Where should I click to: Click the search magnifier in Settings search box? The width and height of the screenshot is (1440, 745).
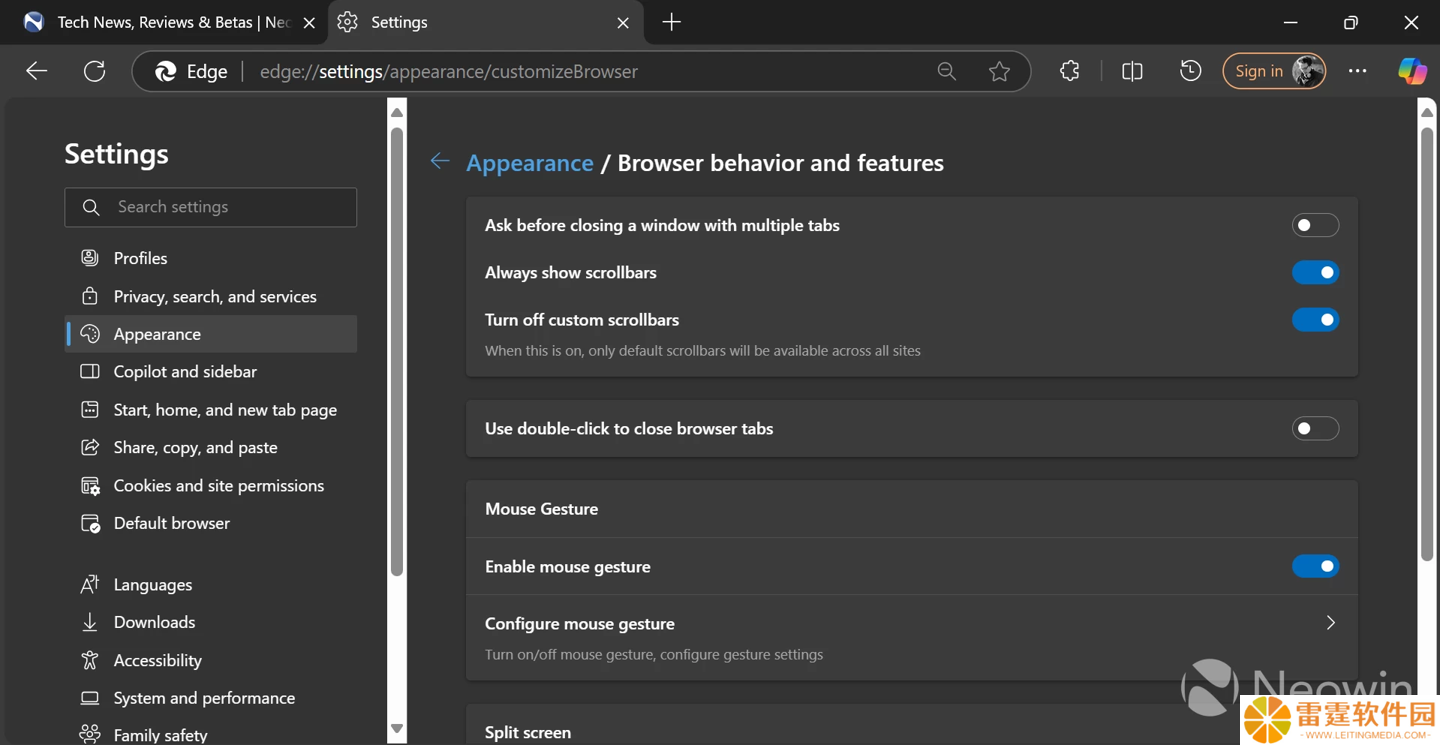click(91, 207)
